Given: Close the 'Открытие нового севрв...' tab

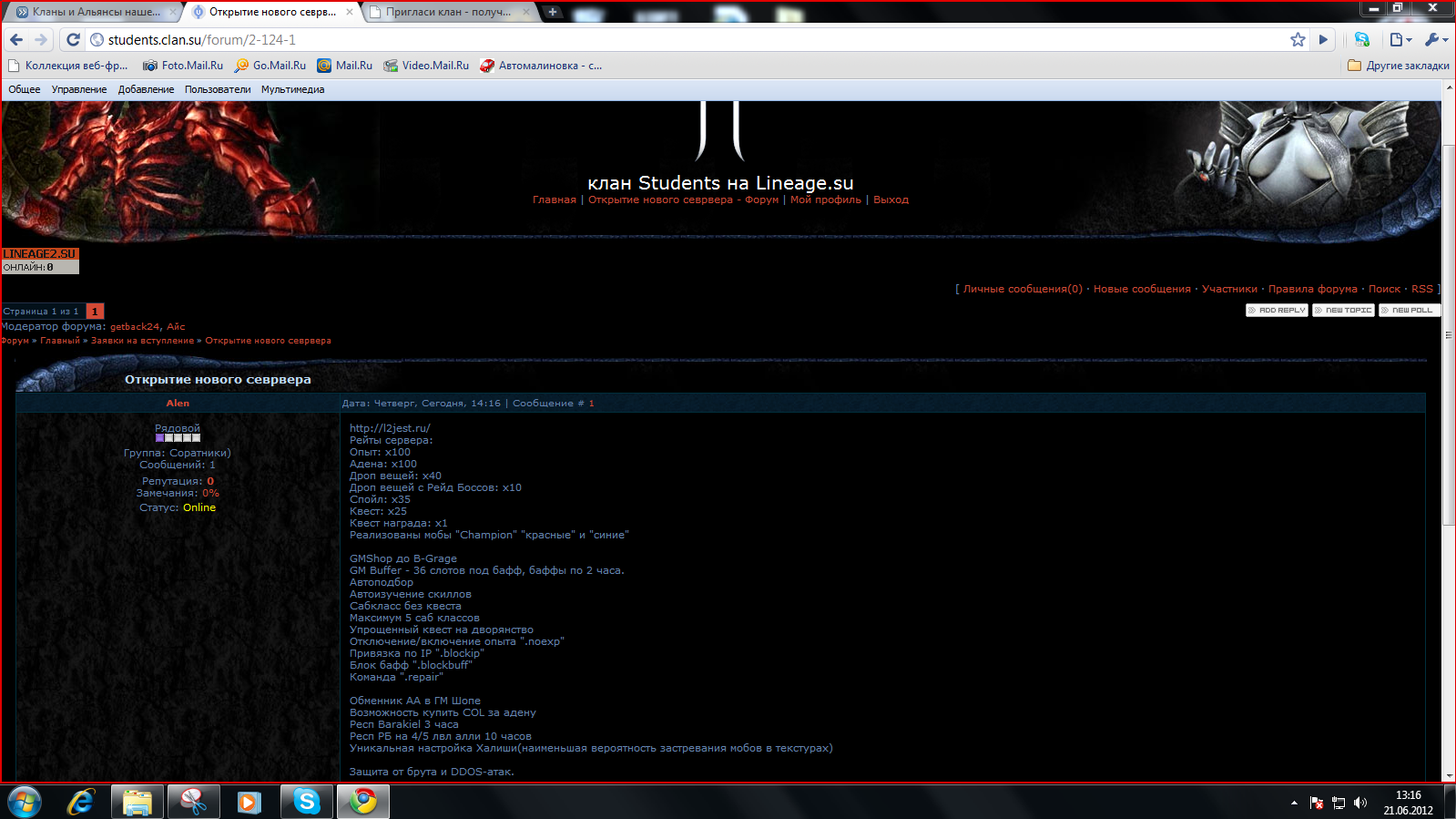Looking at the screenshot, I should click(350, 12).
